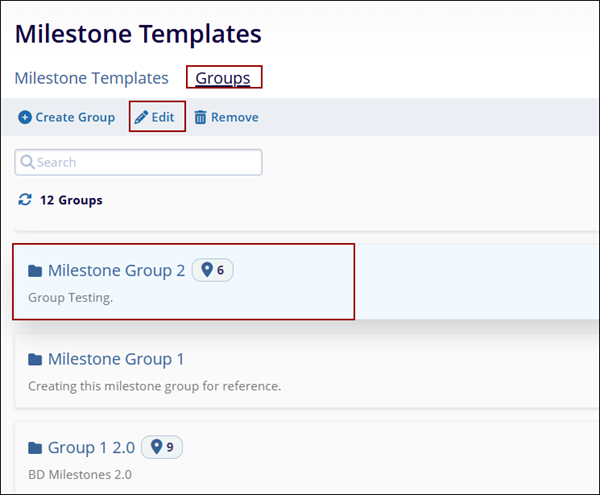
Task: Click the pencil Edit icon
Action: [141, 118]
